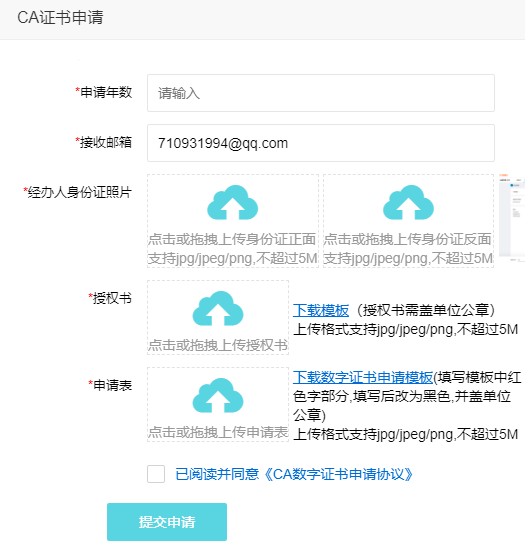
Task: Focus the 接收邮箱 email field
Action: 321,143
